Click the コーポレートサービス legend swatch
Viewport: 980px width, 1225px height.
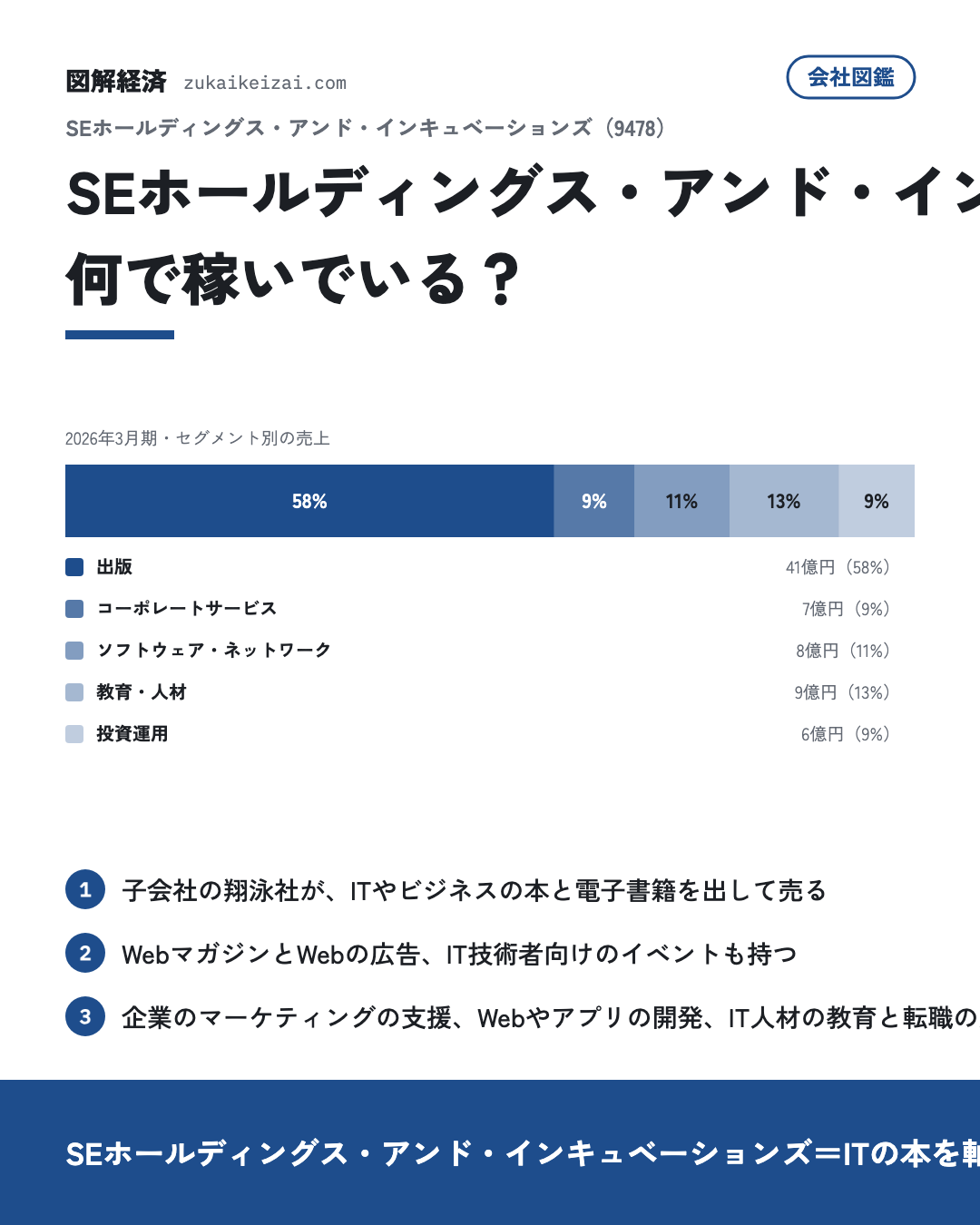(74, 609)
